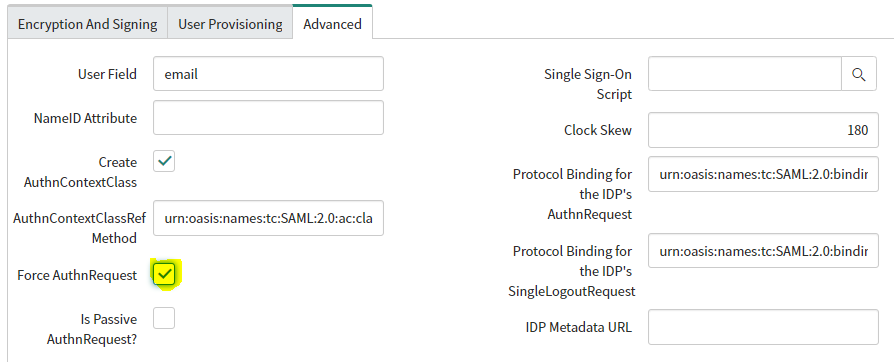
Task: Select the Clock Skew field showing 180
Action: pyautogui.click(x=763, y=130)
